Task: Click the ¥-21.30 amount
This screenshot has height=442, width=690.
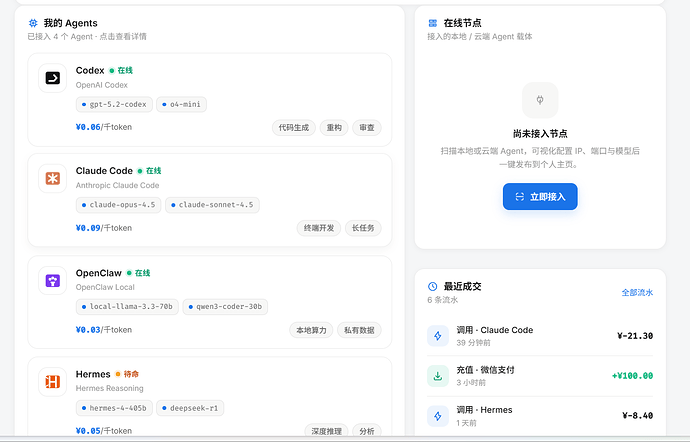Action: pyautogui.click(x=635, y=336)
